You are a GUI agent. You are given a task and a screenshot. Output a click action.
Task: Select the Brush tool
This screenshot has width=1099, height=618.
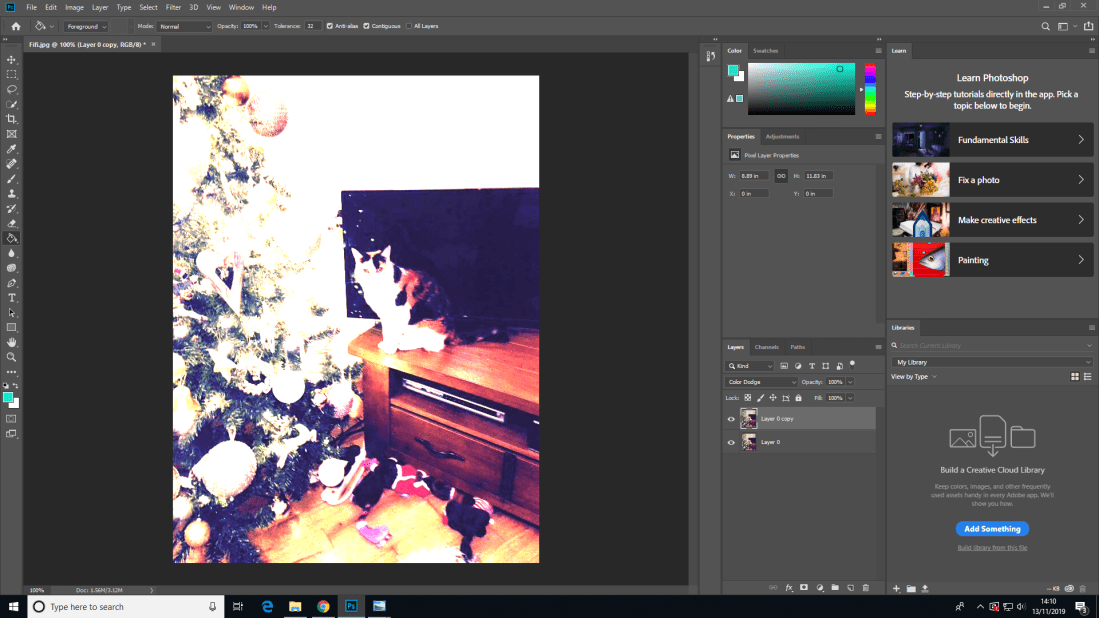[12, 178]
